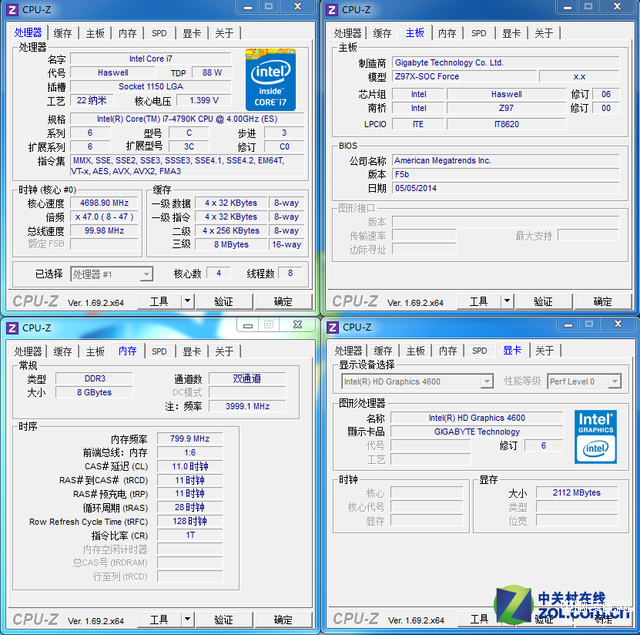640x635 pixels.
Task: Close the mainboard CPU-Z window
Action: [x=618, y=7]
